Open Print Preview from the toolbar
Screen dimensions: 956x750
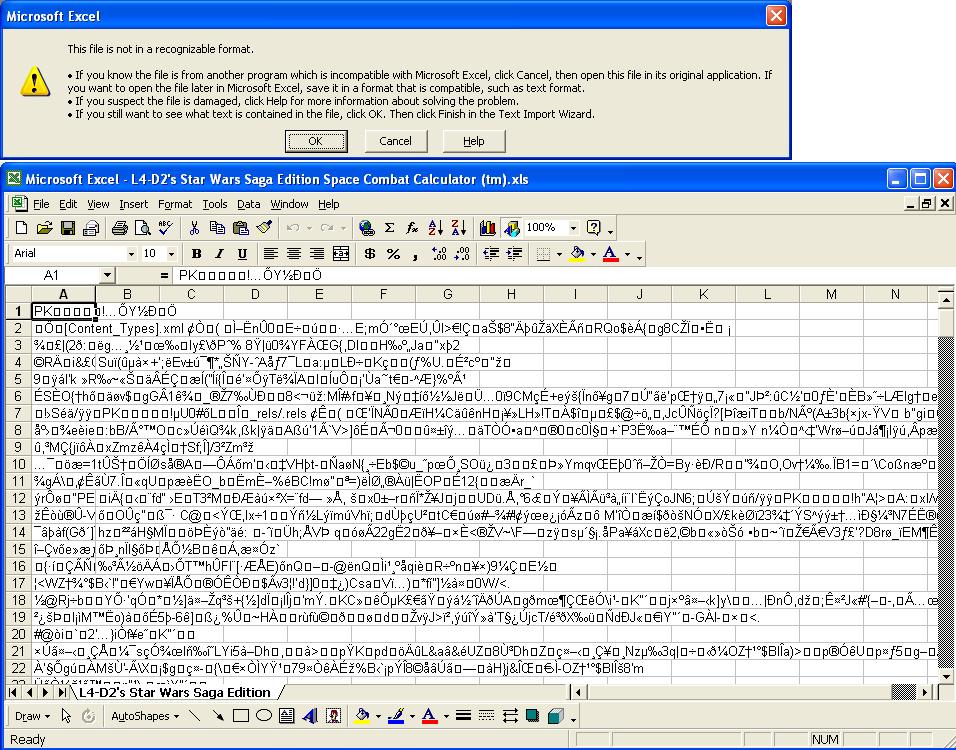pos(143,228)
